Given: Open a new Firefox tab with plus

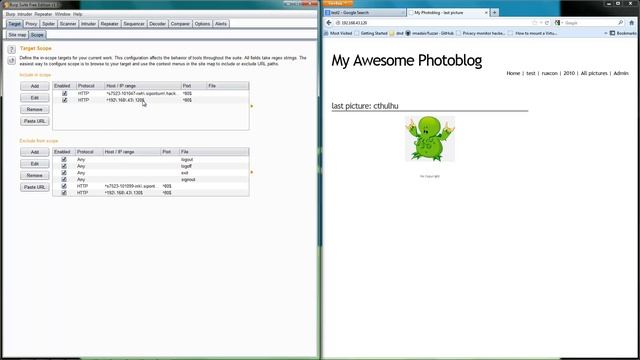Looking at the screenshot, I should [x=494, y=13].
